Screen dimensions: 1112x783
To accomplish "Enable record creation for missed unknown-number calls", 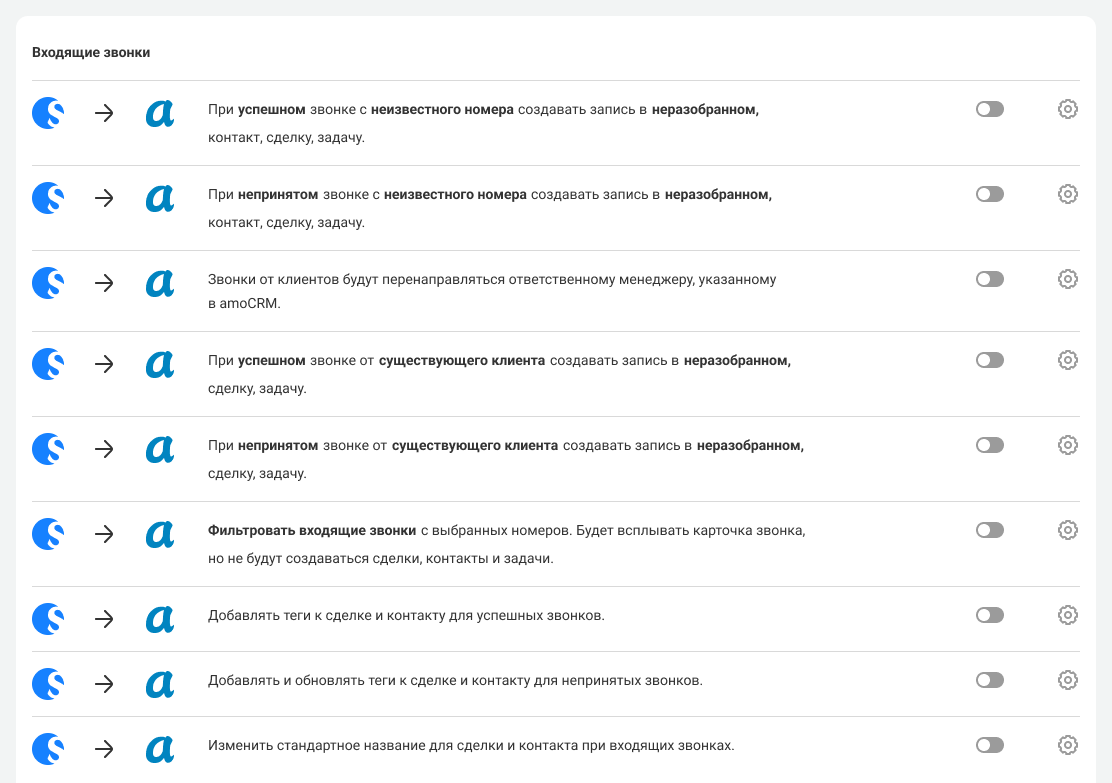I will point(990,194).
